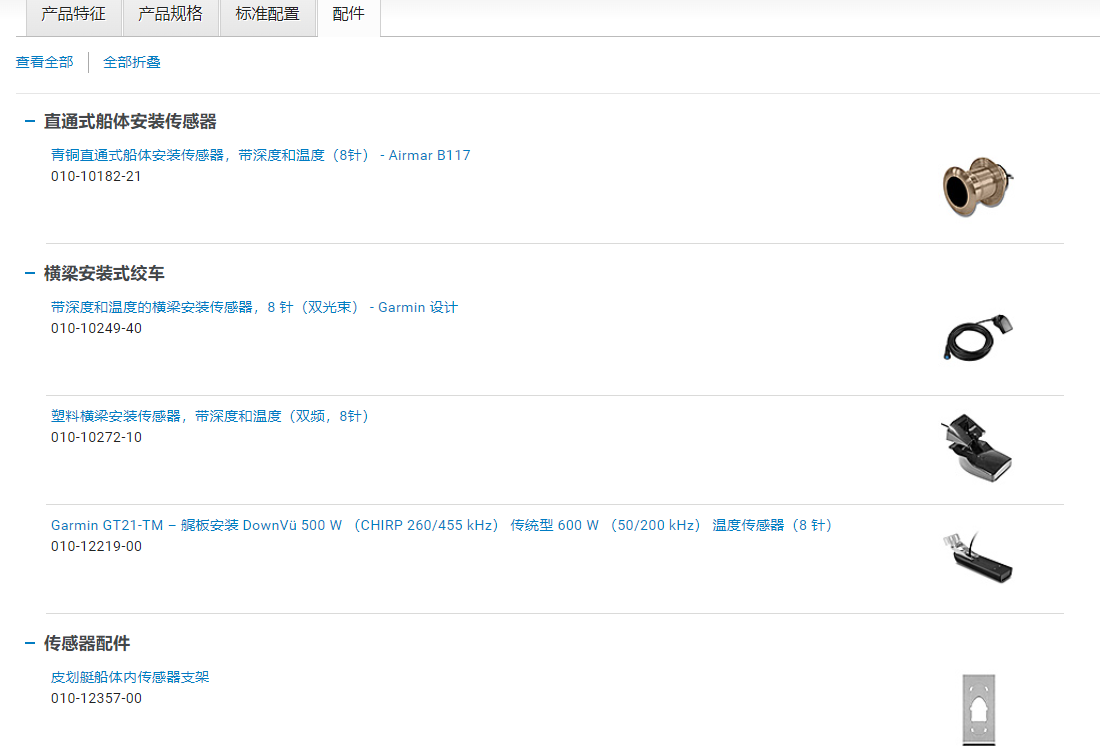Open the Airmar B117 bronze sensor link
The image size is (1100, 754).
(260, 156)
